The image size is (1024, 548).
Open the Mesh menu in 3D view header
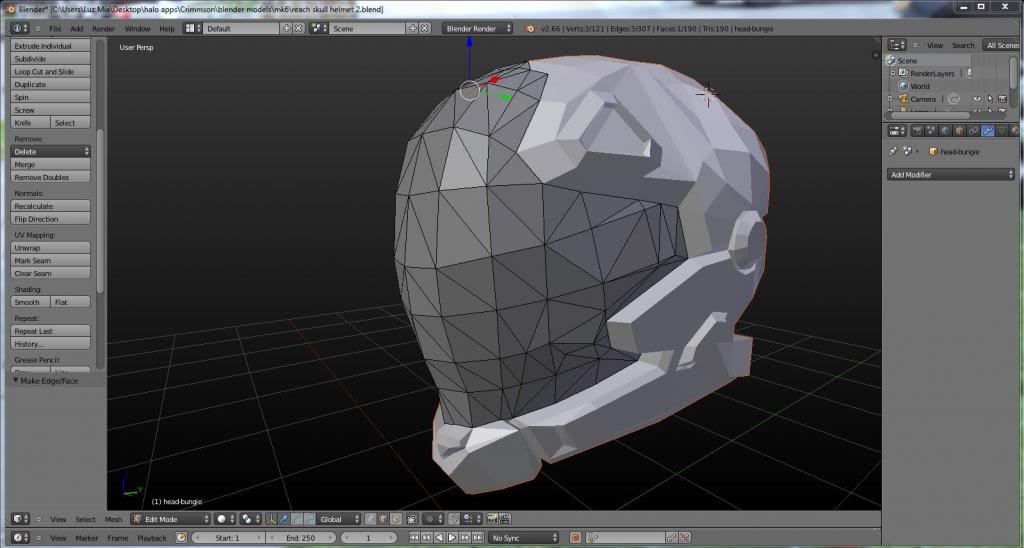click(113, 519)
